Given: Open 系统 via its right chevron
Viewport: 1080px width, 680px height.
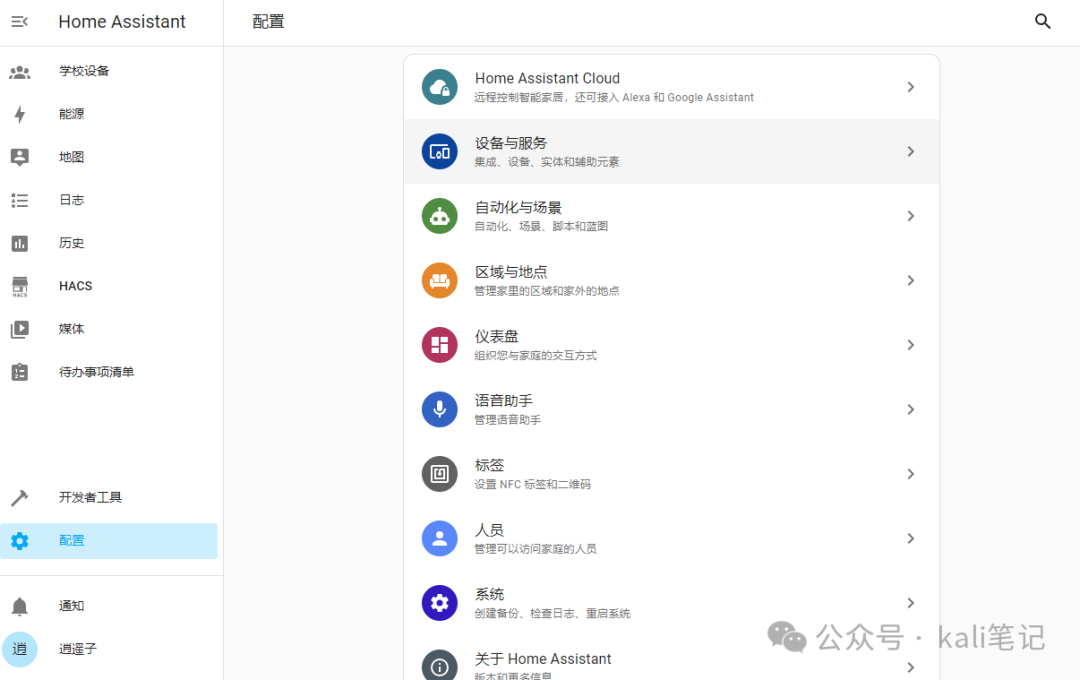Looking at the screenshot, I should pyautogui.click(x=911, y=603).
